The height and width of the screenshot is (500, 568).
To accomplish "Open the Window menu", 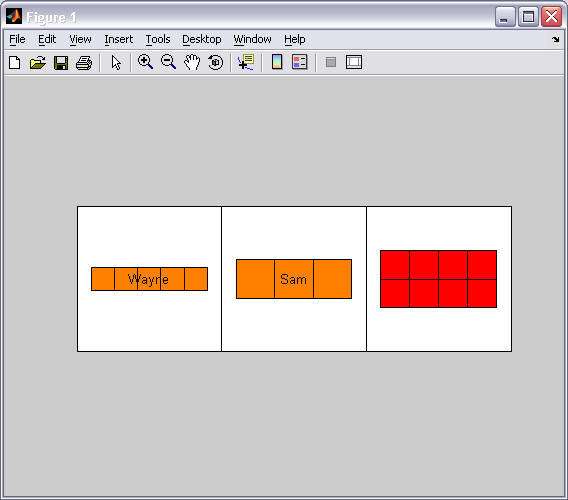I will click(252, 39).
